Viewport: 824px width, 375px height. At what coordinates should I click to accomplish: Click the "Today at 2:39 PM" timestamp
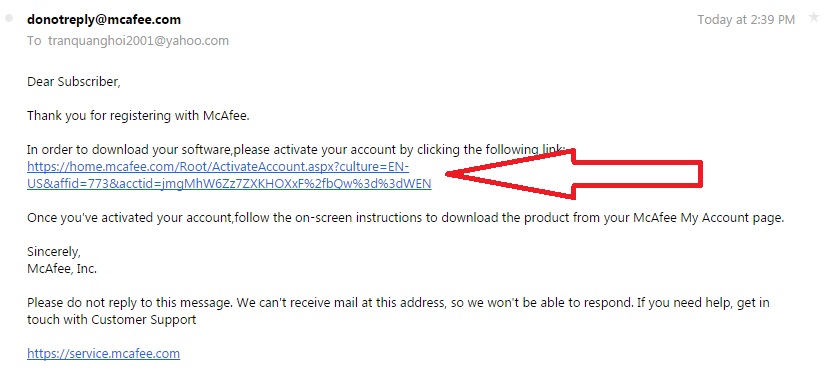[746, 20]
